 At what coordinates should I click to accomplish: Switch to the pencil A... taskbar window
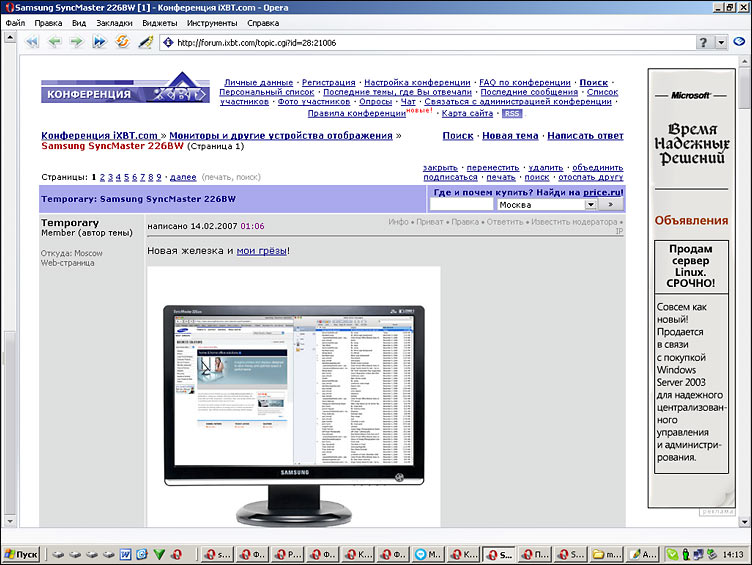642,554
